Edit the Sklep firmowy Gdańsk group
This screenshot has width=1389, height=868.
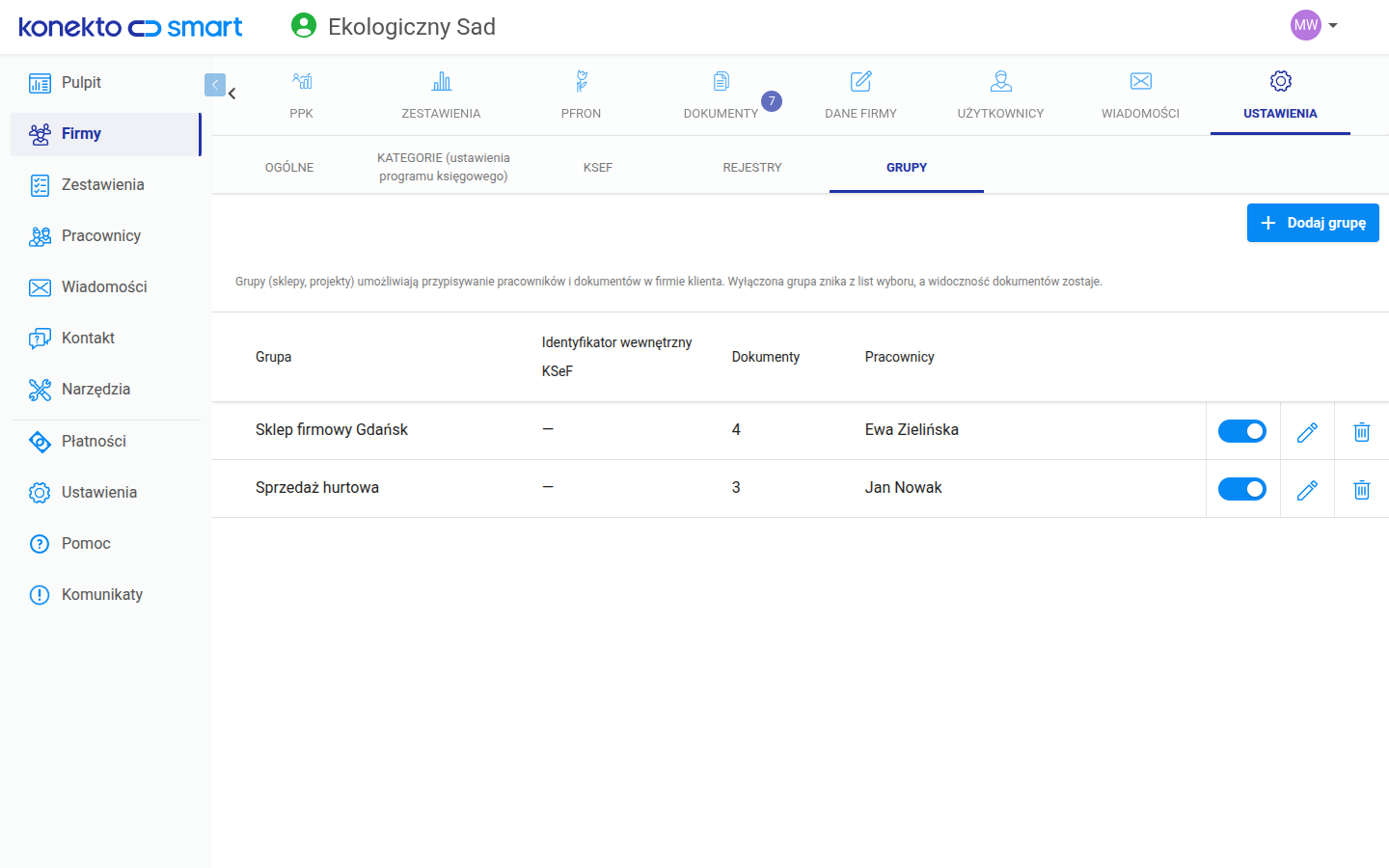pos(1307,432)
